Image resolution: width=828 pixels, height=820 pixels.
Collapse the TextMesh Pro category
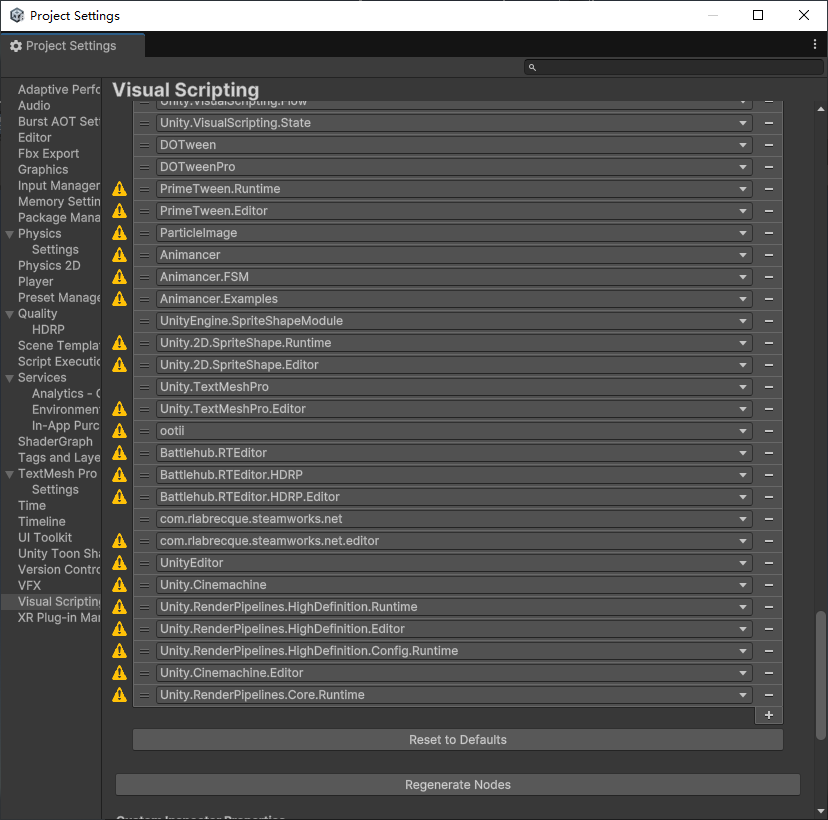(x=10, y=474)
